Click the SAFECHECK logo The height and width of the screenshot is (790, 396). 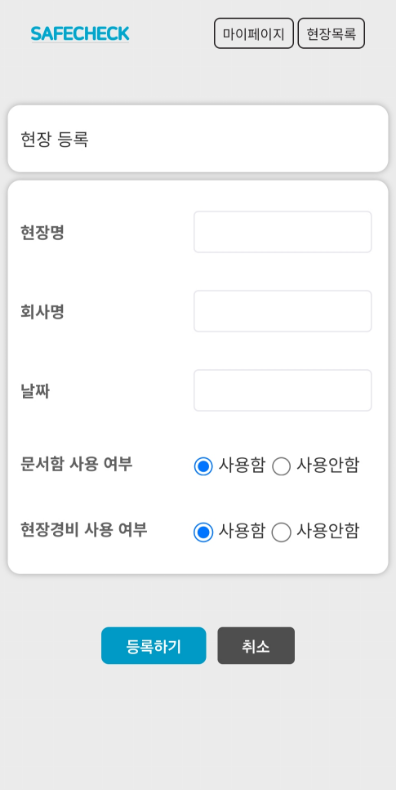coord(80,34)
